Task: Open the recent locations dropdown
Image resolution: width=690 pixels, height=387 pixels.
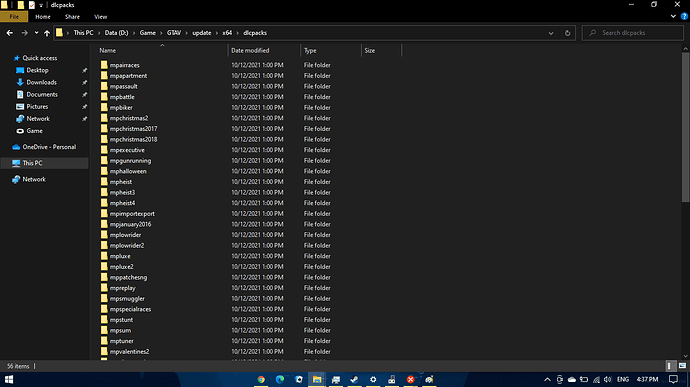Action: [36, 33]
